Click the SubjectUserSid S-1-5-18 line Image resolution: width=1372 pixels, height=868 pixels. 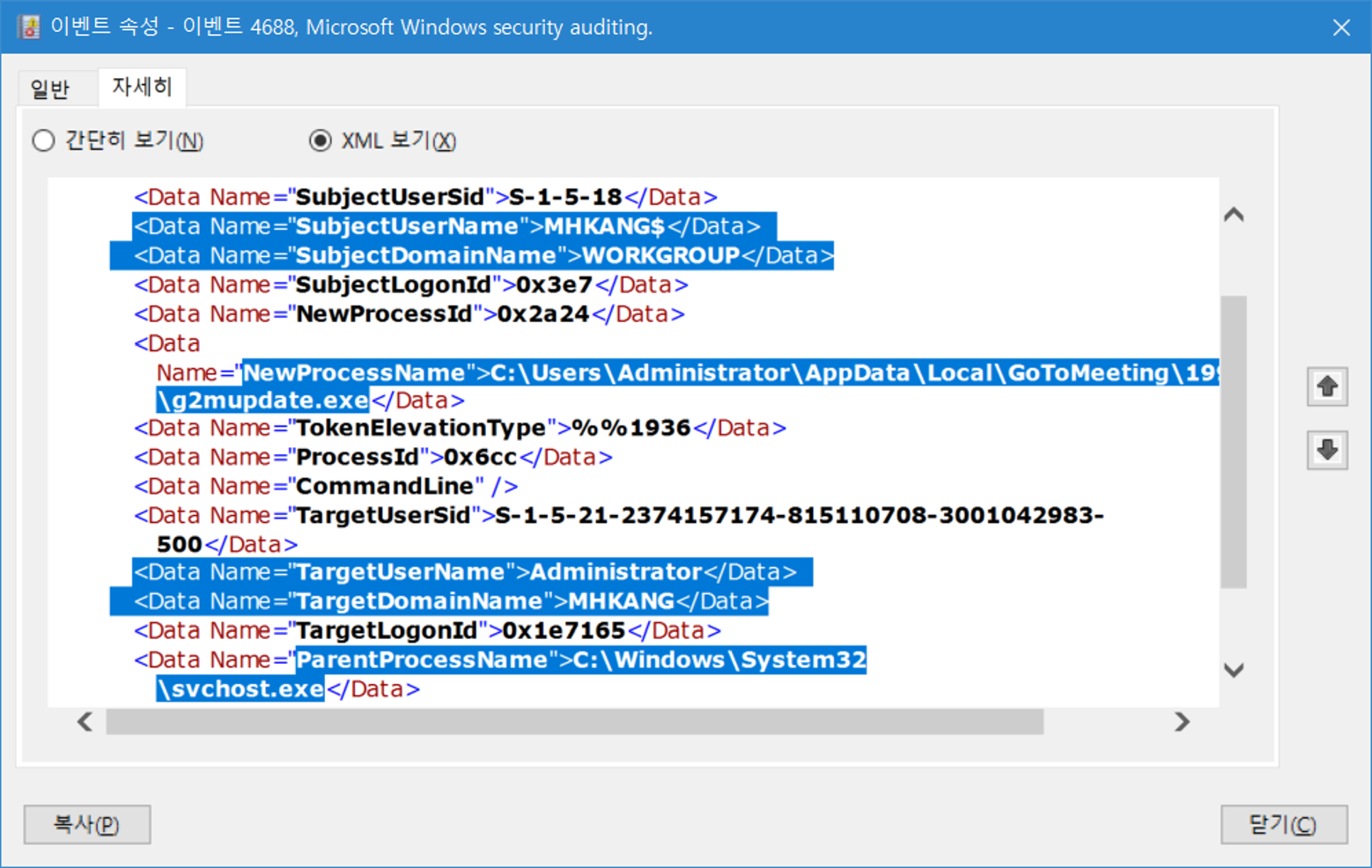426,197
